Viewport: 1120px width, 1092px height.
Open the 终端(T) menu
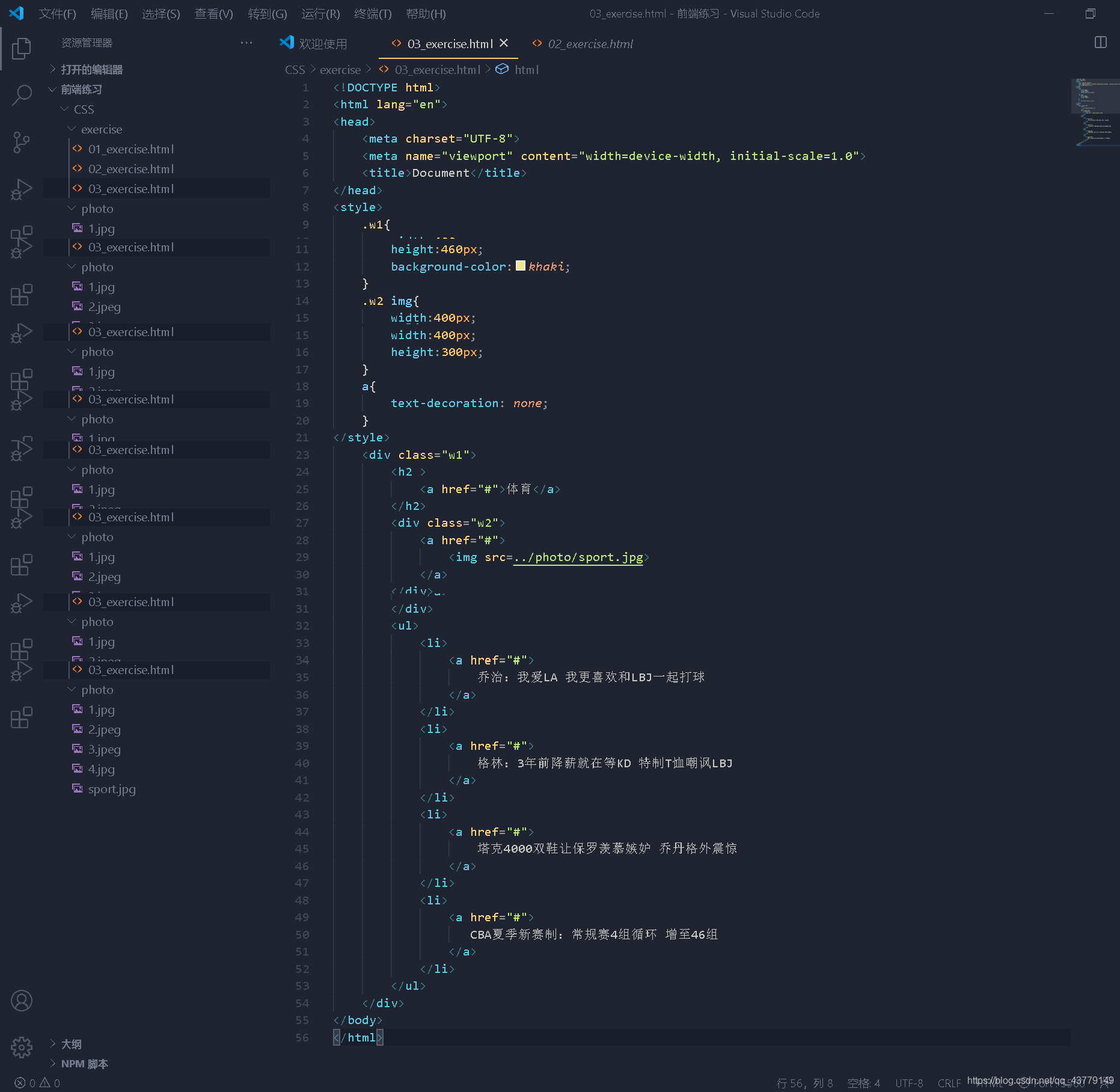373,13
